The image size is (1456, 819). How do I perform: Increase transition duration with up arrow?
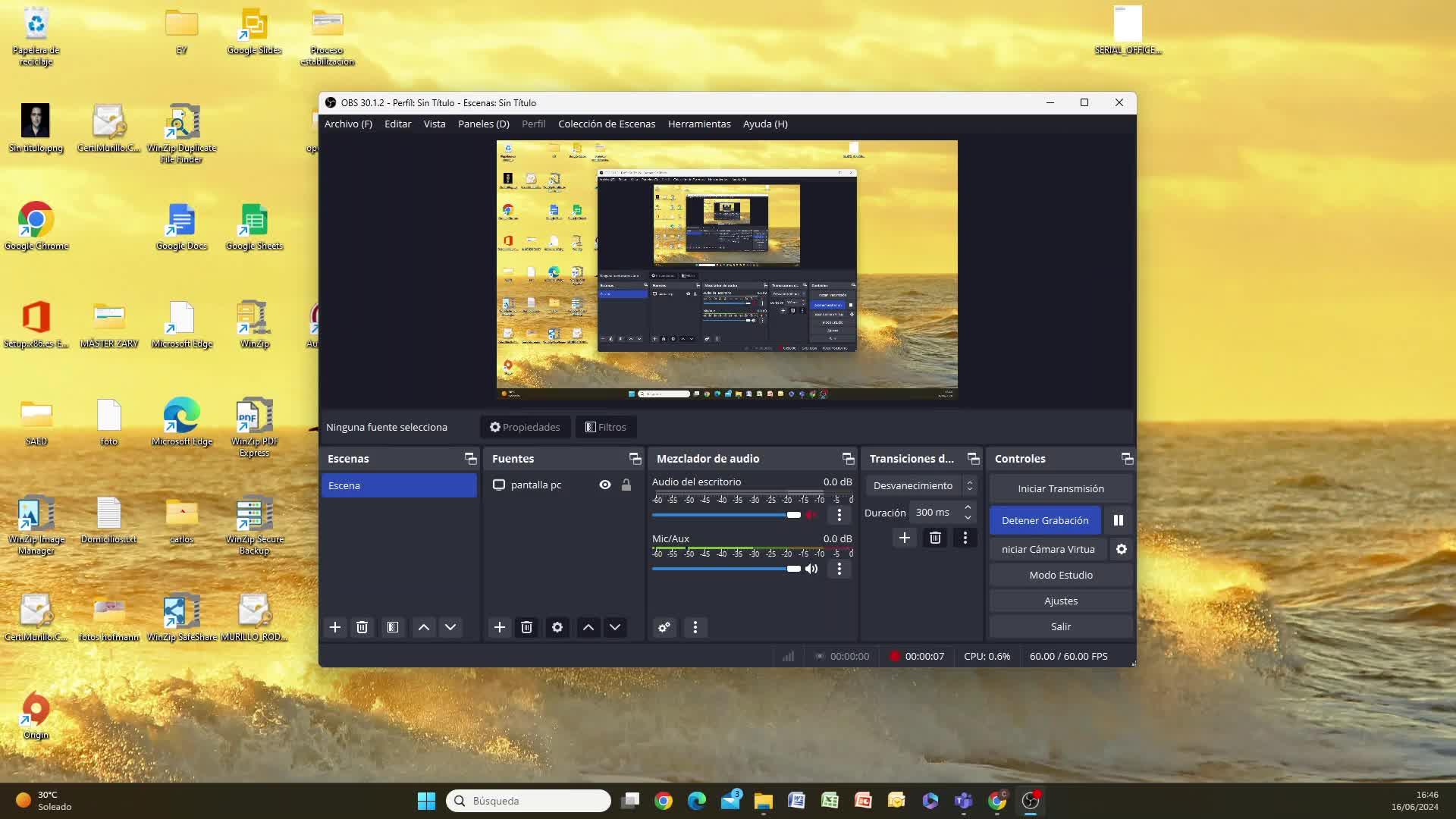968,507
